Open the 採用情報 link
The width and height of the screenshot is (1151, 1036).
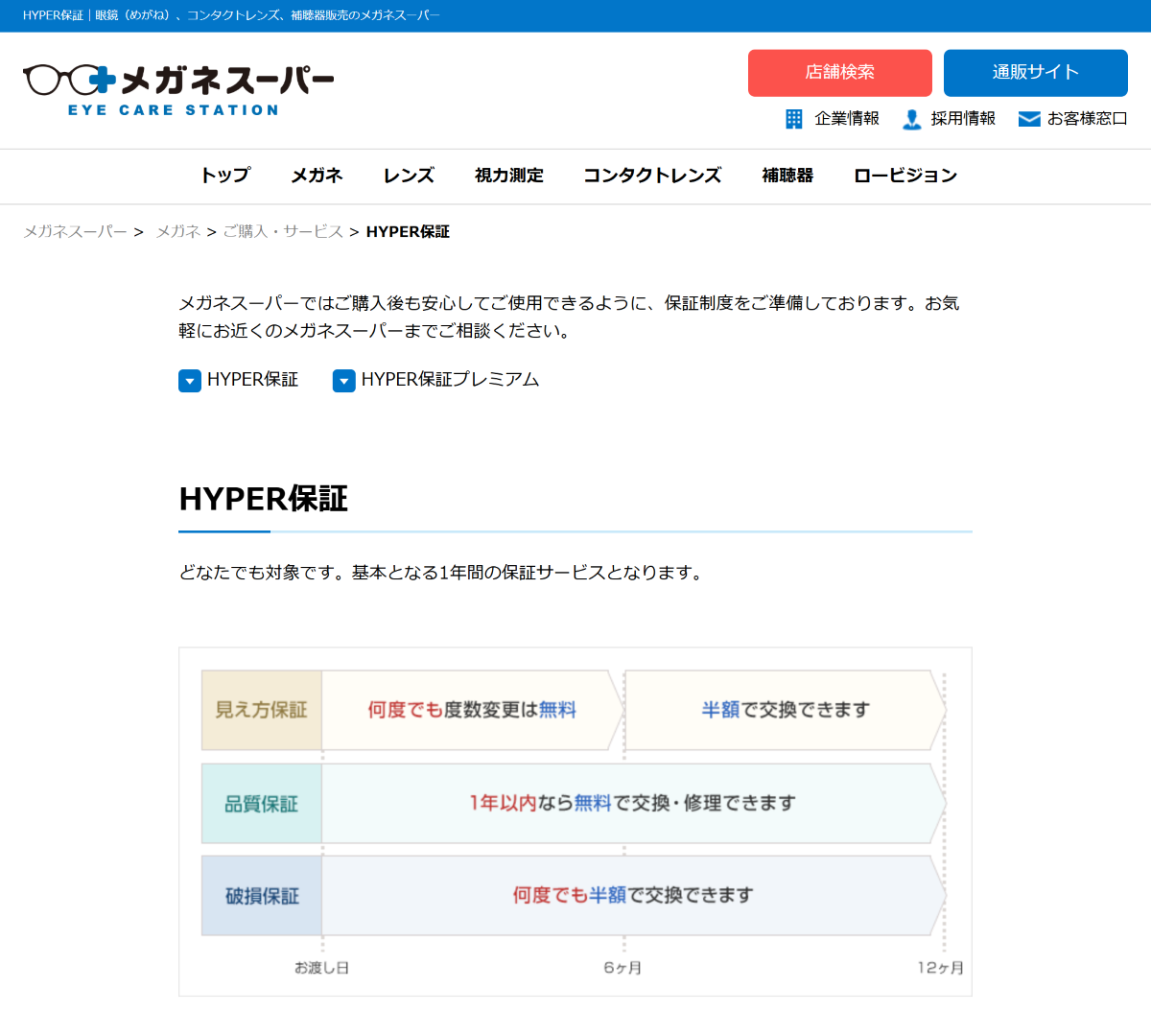[x=963, y=119]
